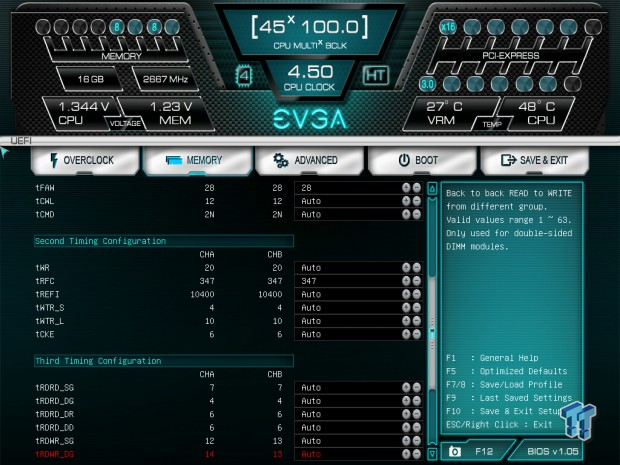The height and width of the screenshot is (465, 620).
Task: Click the 16 GB memory size readout
Action: (91, 79)
